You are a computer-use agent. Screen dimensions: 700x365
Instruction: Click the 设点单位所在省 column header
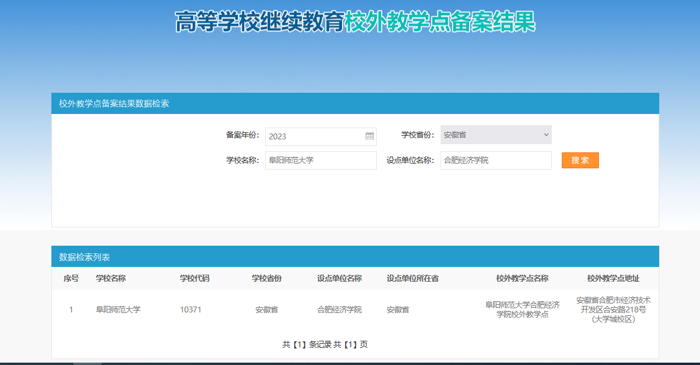(x=412, y=278)
